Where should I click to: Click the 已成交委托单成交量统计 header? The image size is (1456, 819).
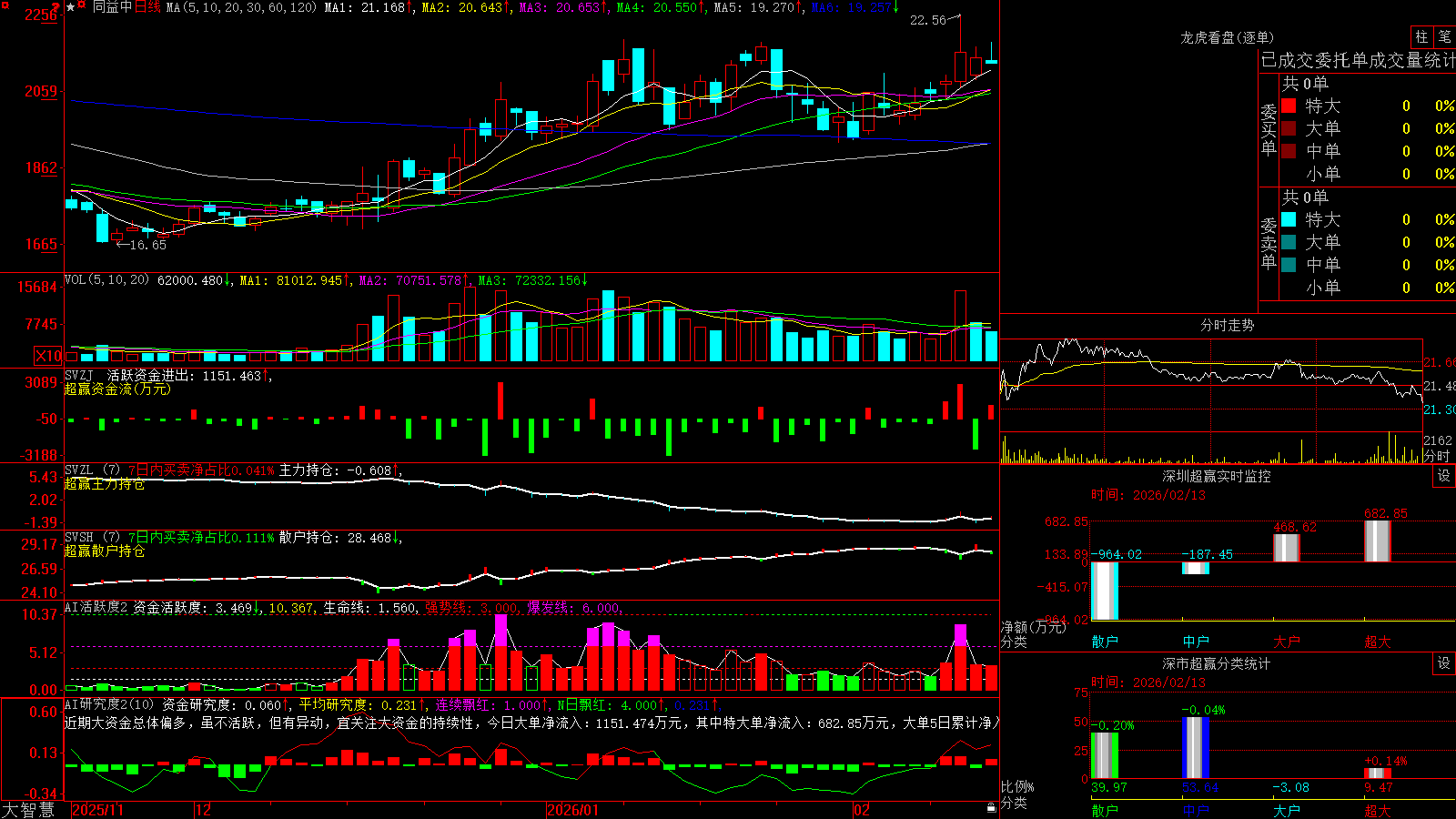[x=1358, y=60]
